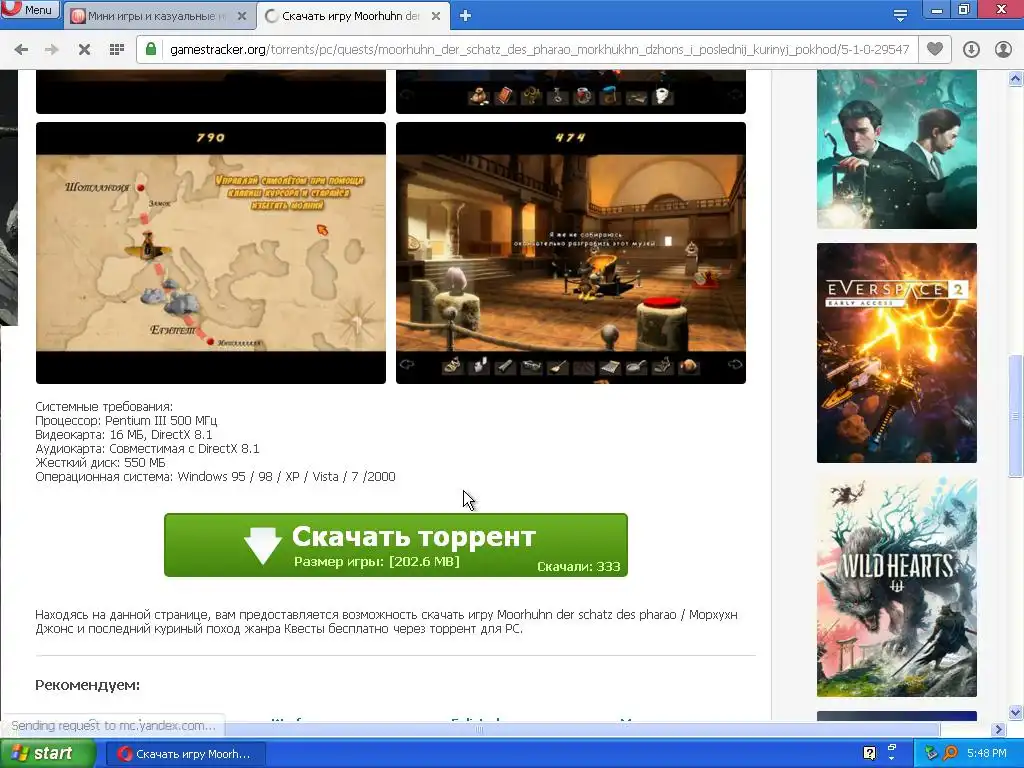The height and width of the screenshot is (768, 1024).
Task: Click the vertical scrollbar up arrow
Action: point(1015,79)
